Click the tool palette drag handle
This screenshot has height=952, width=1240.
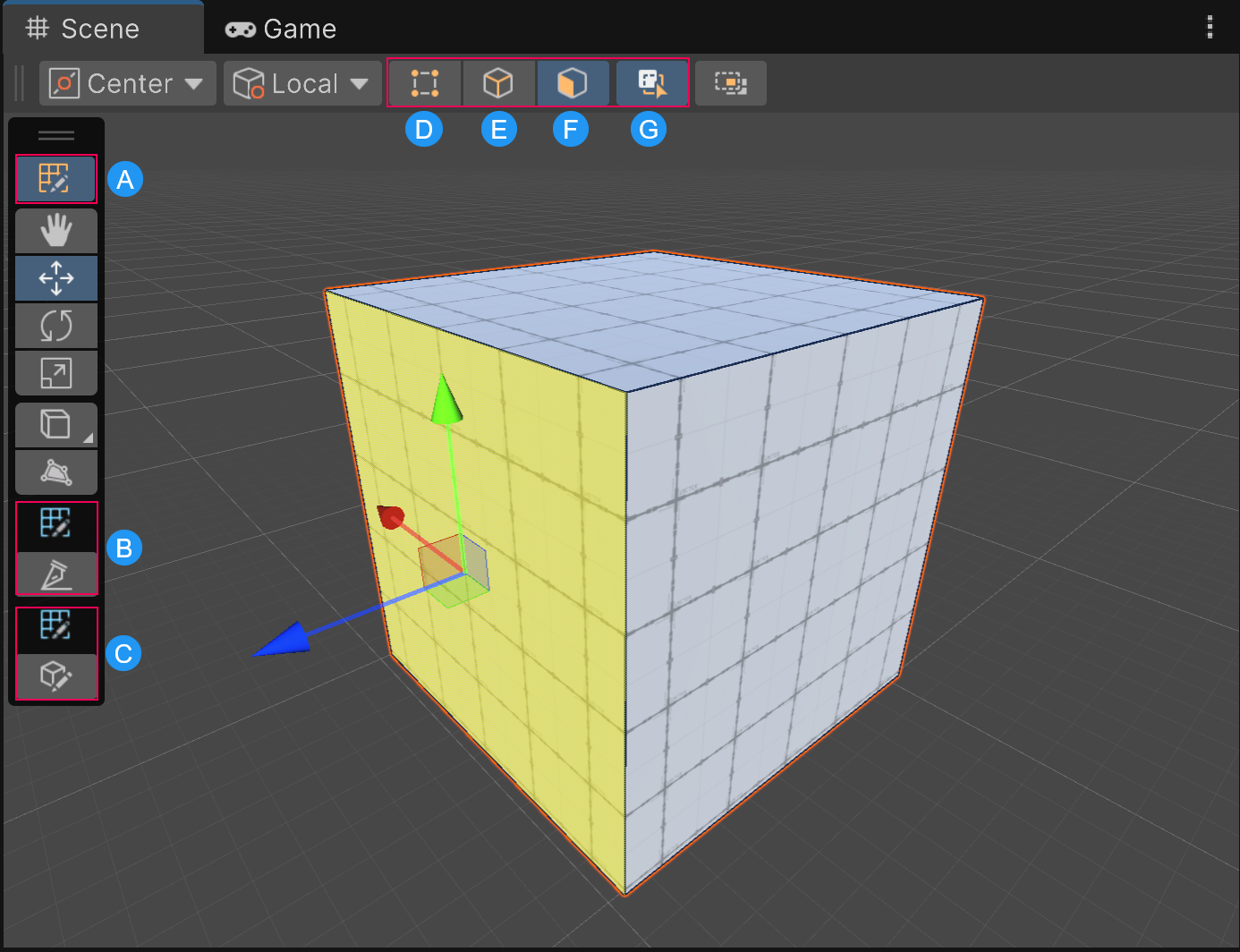[x=56, y=134]
